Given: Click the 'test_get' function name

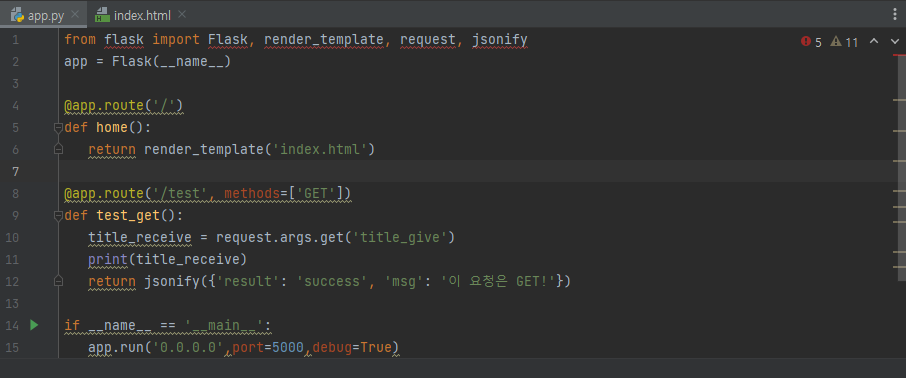Looking at the screenshot, I should tap(128, 216).
